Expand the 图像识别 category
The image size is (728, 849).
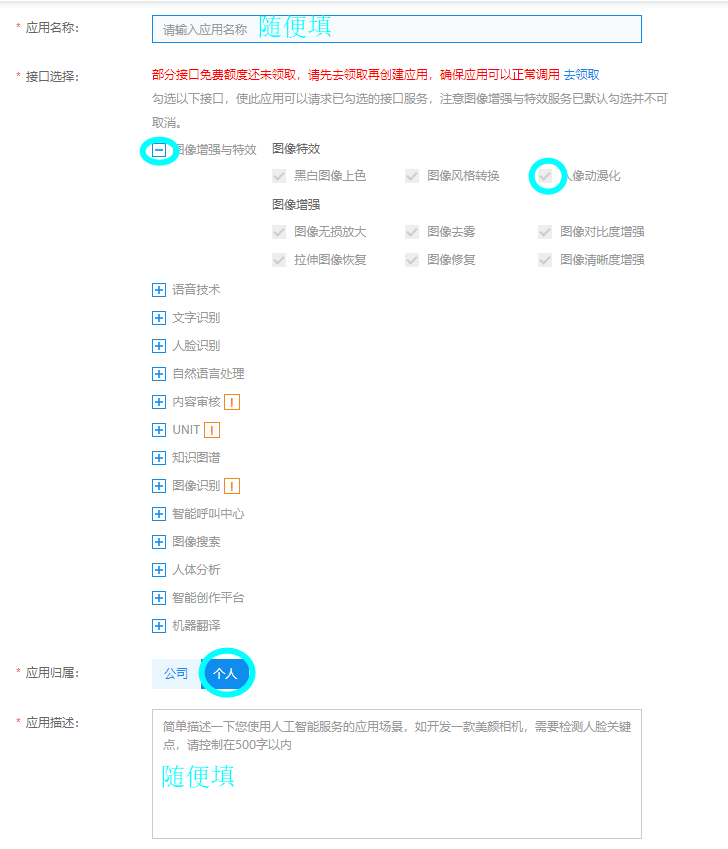[159, 486]
